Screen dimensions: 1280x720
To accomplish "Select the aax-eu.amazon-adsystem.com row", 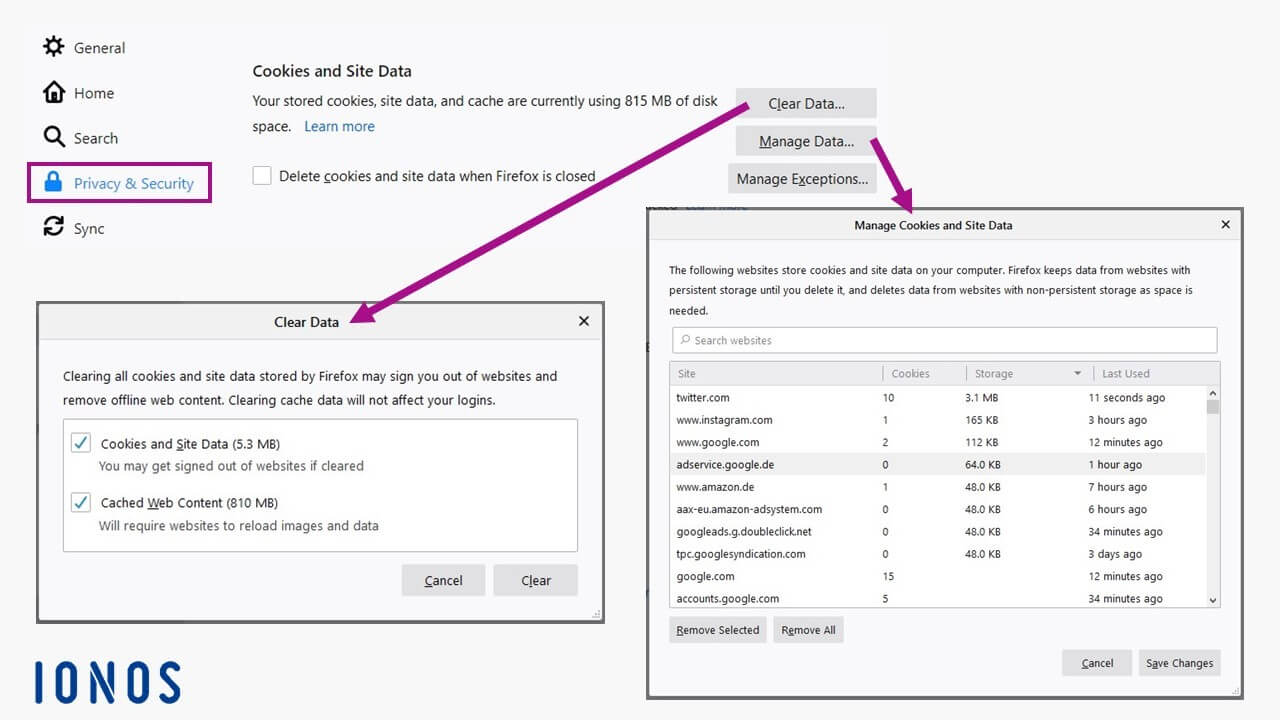I will click(938, 509).
